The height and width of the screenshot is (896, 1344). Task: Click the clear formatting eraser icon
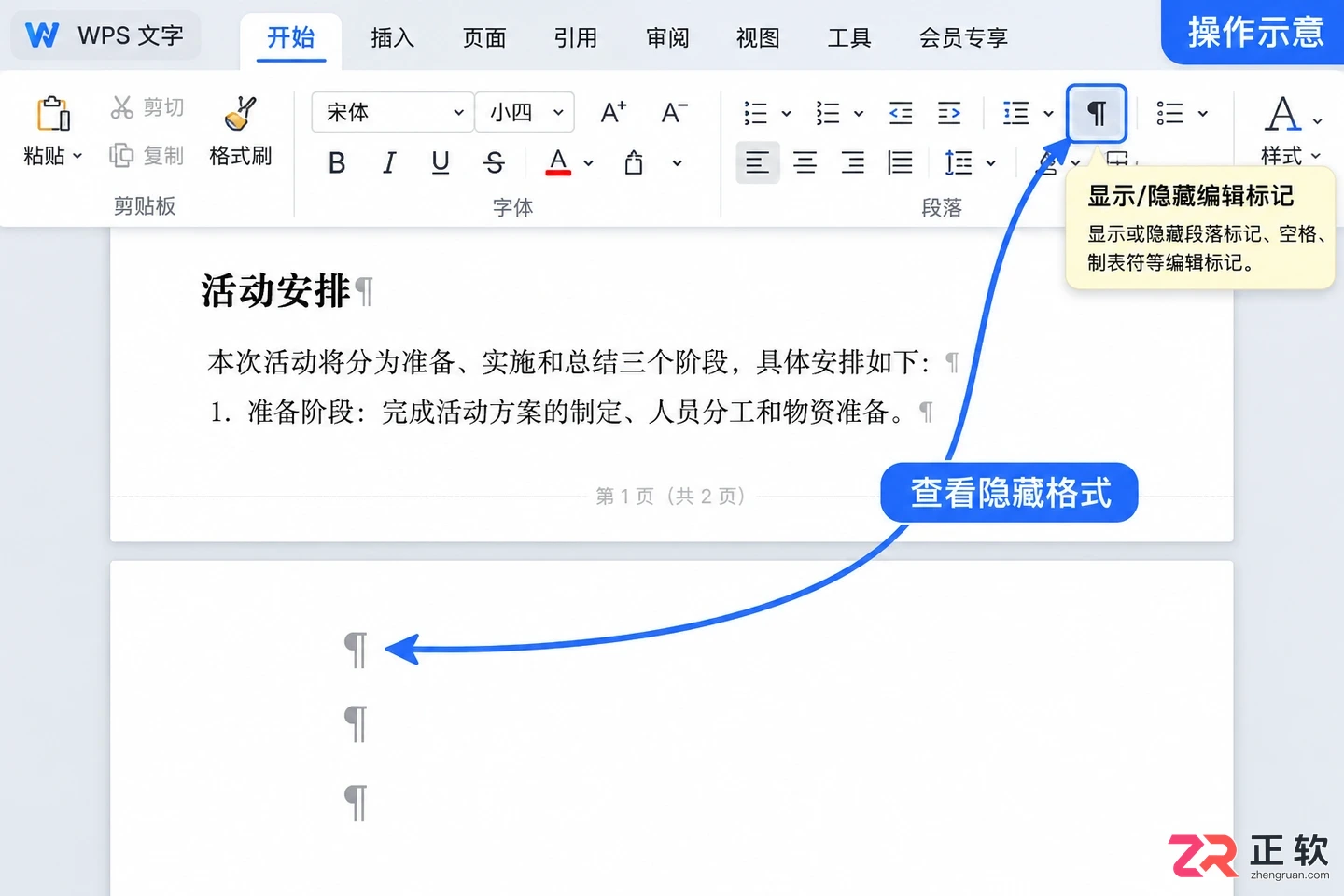(634, 162)
